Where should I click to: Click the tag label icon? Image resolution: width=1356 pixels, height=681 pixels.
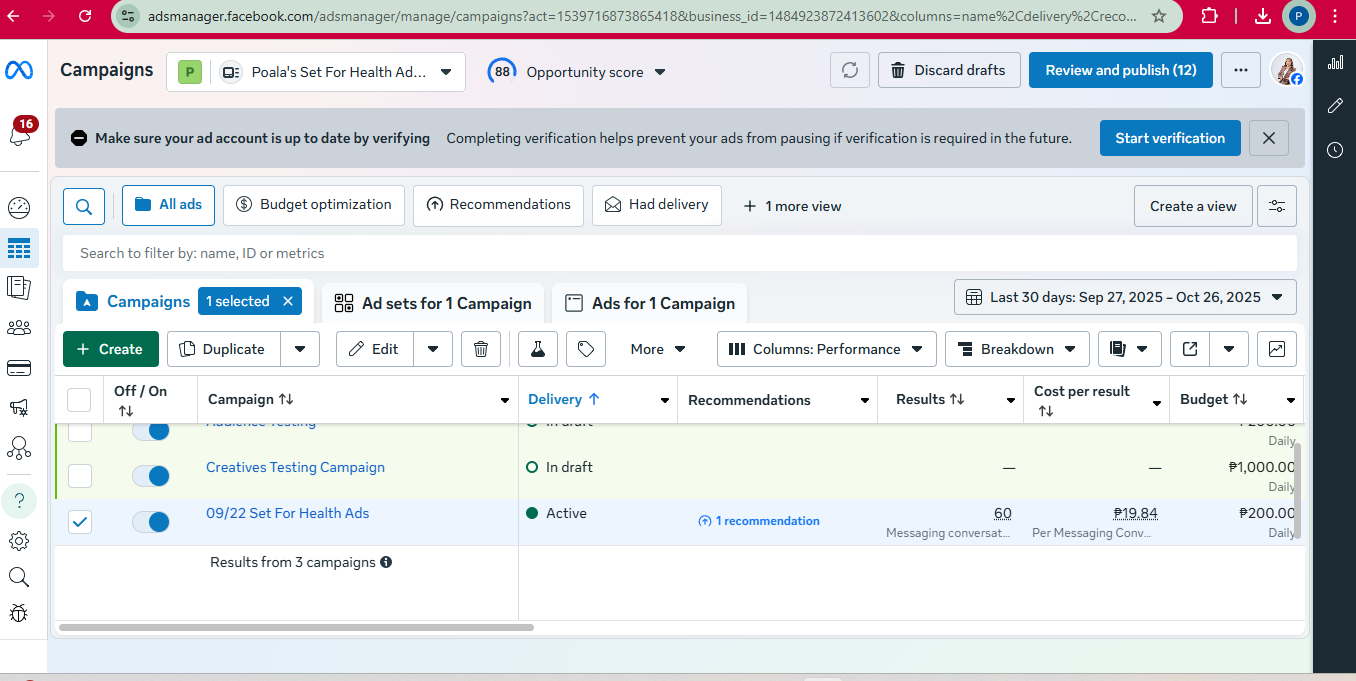586,349
